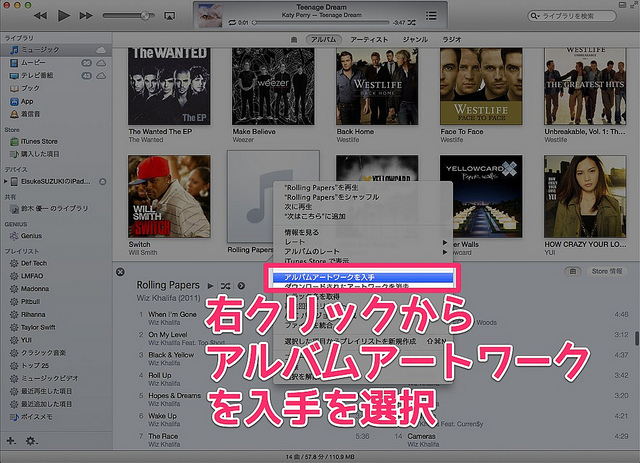Click the play button
The width and height of the screenshot is (640, 463).
tap(63, 16)
